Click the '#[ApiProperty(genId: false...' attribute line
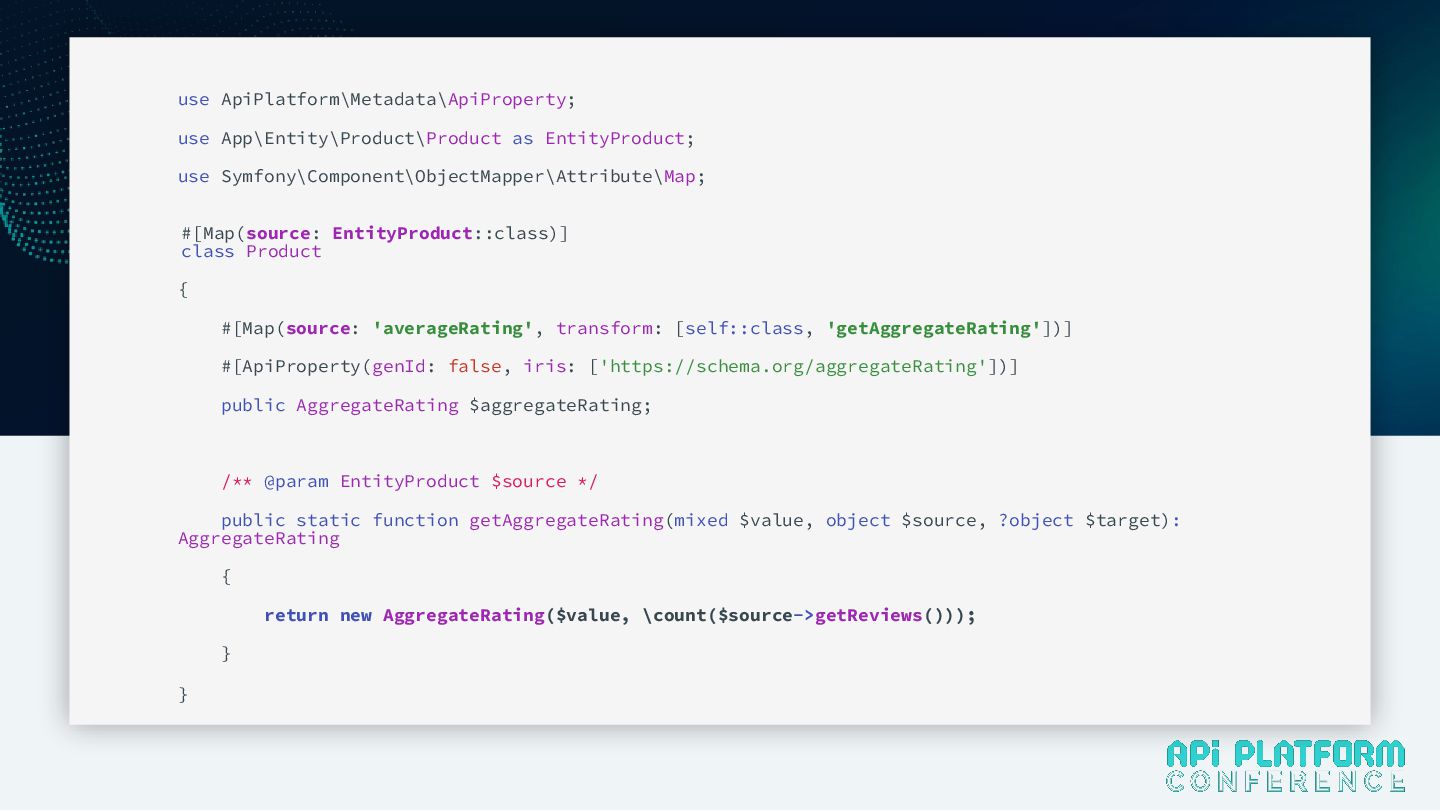1440x810 pixels. (x=619, y=367)
